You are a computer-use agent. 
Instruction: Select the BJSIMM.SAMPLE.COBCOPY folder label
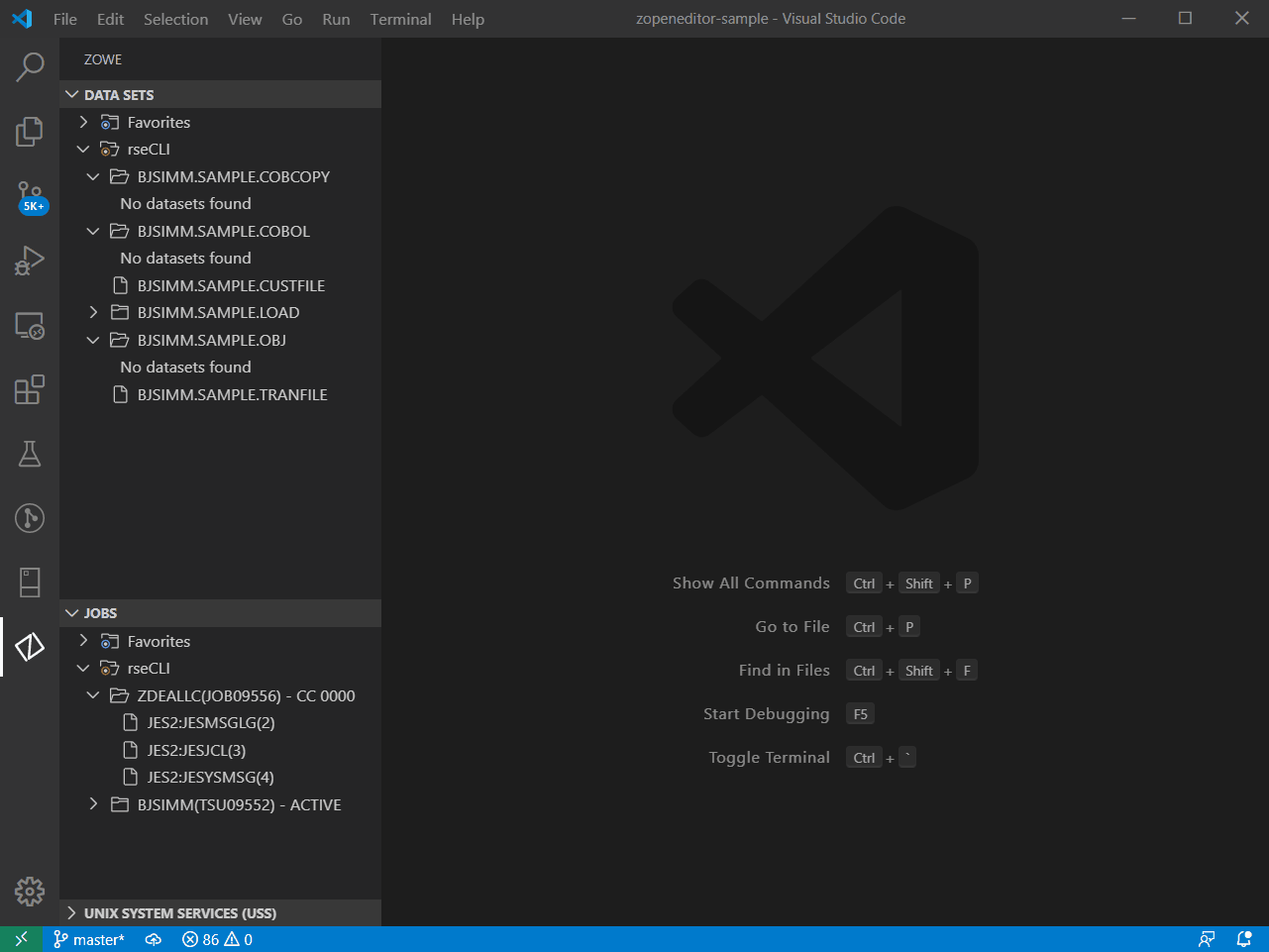click(234, 176)
